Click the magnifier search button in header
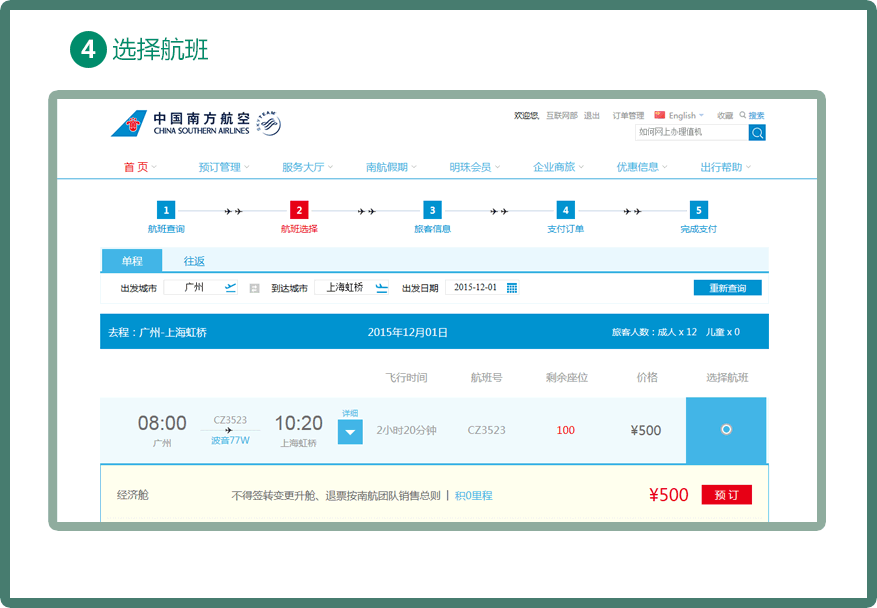 point(757,132)
